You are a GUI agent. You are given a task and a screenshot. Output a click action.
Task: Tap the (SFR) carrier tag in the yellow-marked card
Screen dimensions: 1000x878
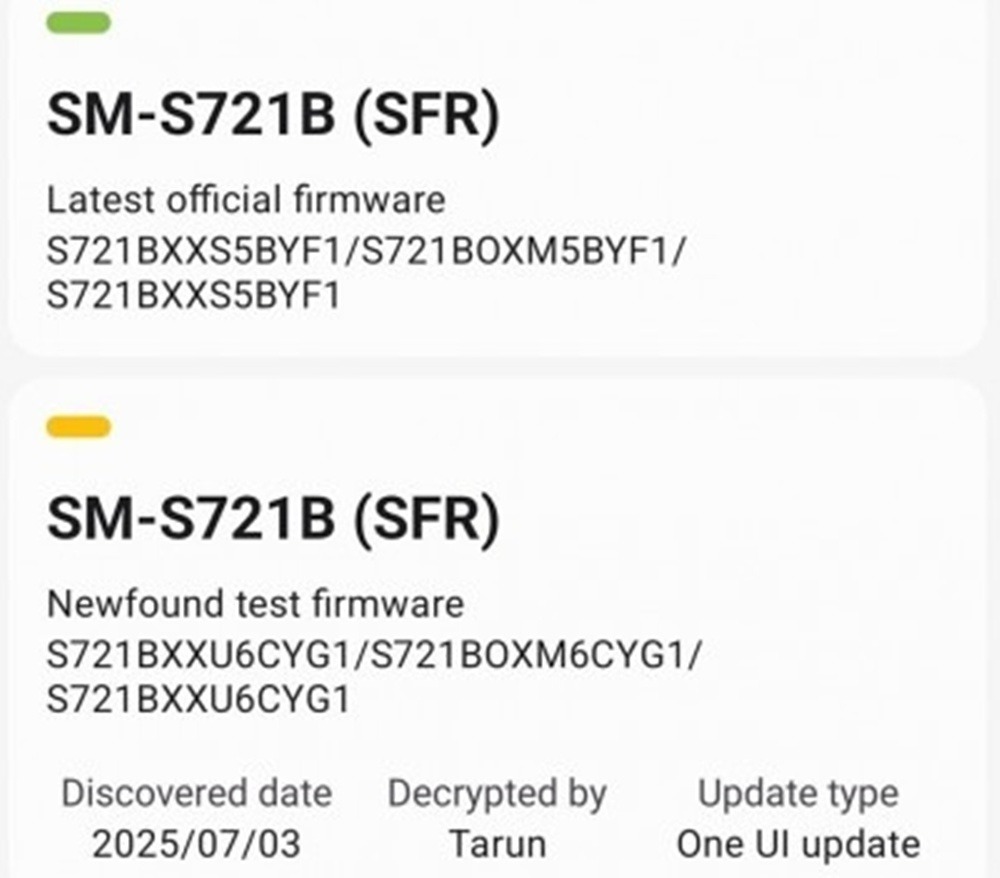coord(423,520)
